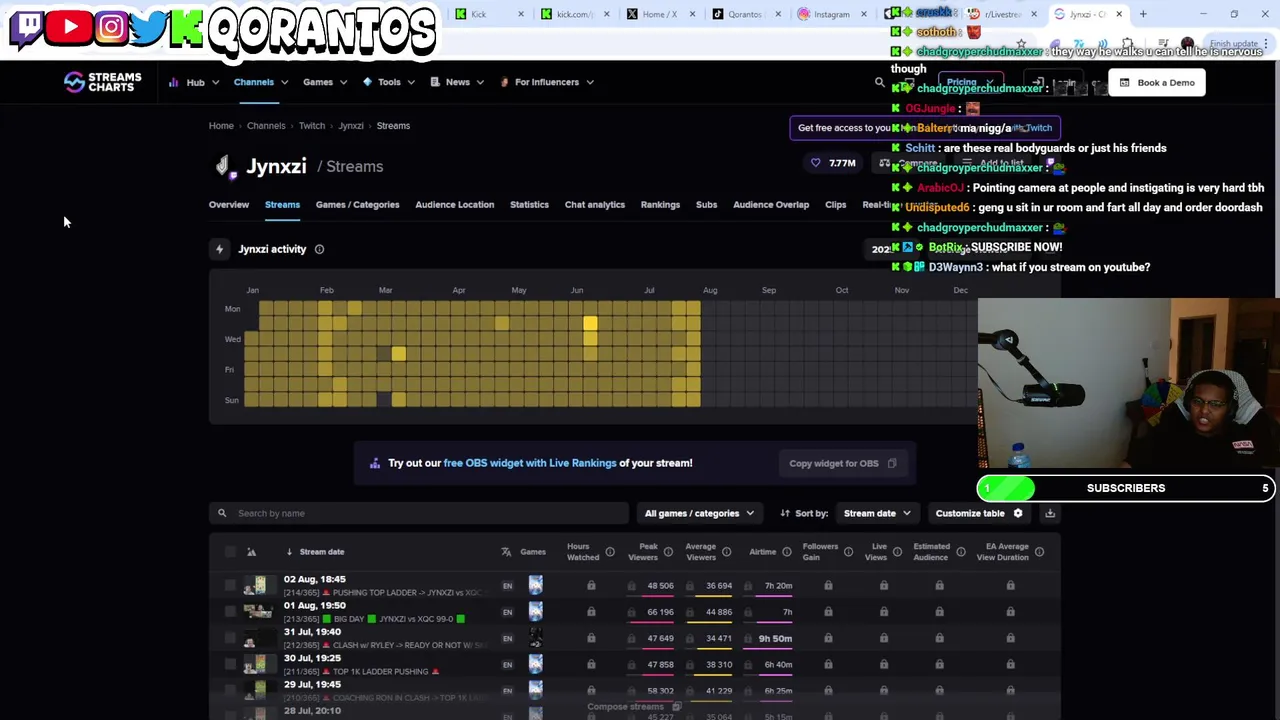Image resolution: width=1280 pixels, height=720 pixels.
Task: Expand the Tools dropdown menu
Action: pyautogui.click(x=389, y=82)
